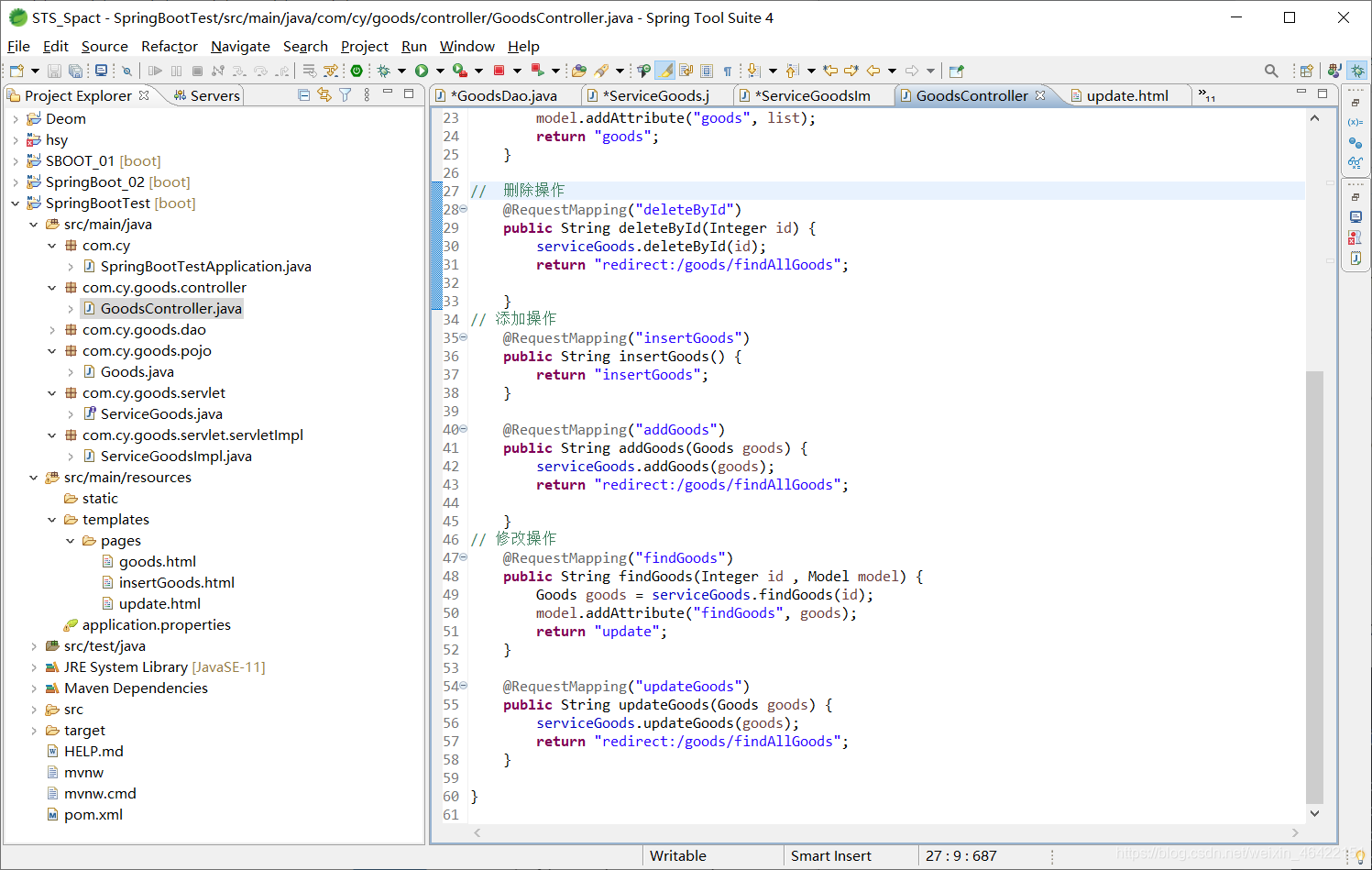Screen dimensions: 1372x870
Task: Click the Save toolbar icon
Action: 54,71
